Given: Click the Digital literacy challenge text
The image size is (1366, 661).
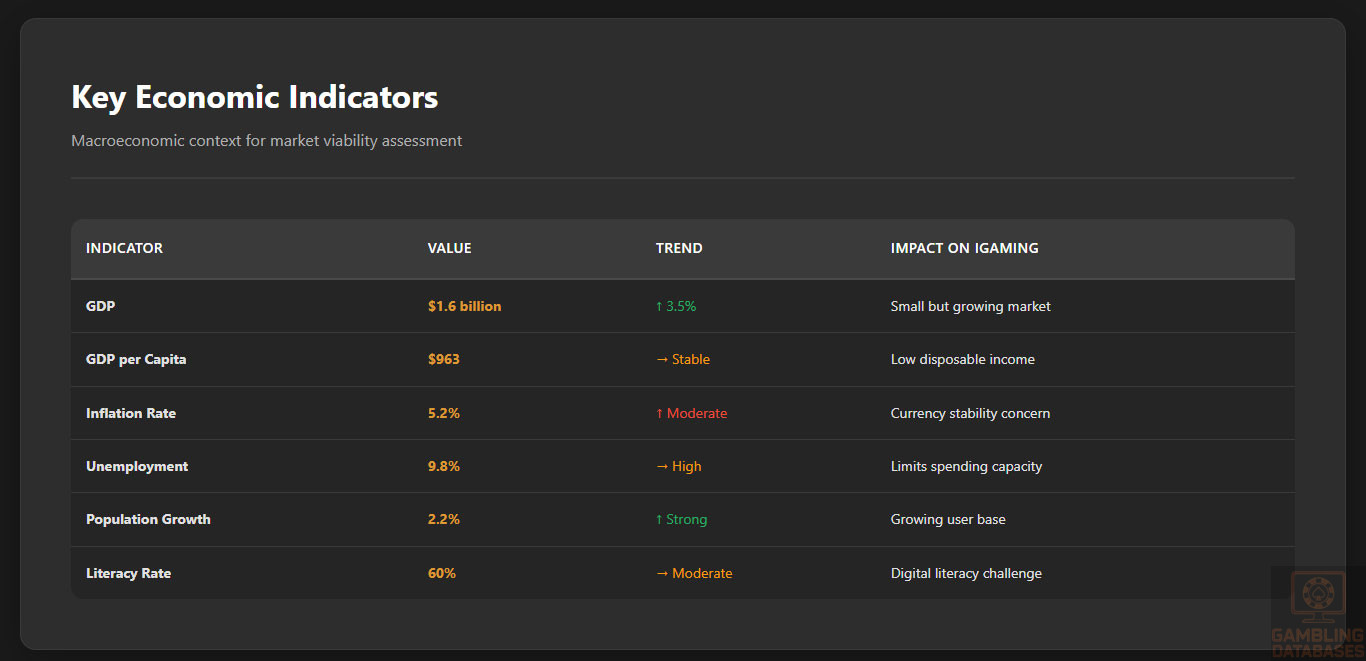Looking at the screenshot, I should (966, 573).
